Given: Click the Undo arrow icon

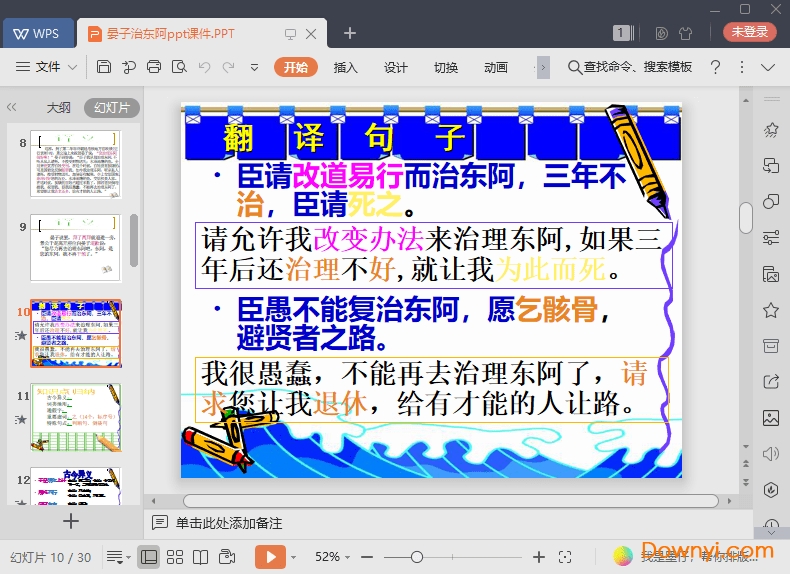Looking at the screenshot, I should tap(204, 67).
